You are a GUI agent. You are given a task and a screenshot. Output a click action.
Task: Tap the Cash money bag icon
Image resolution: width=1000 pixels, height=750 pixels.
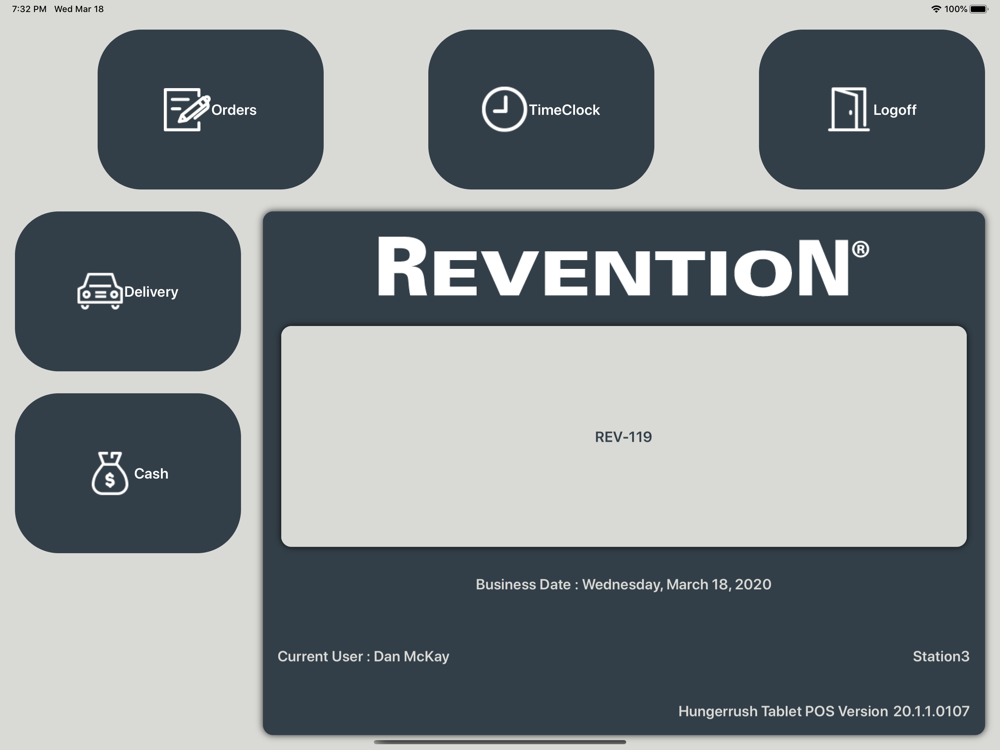click(x=110, y=473)
